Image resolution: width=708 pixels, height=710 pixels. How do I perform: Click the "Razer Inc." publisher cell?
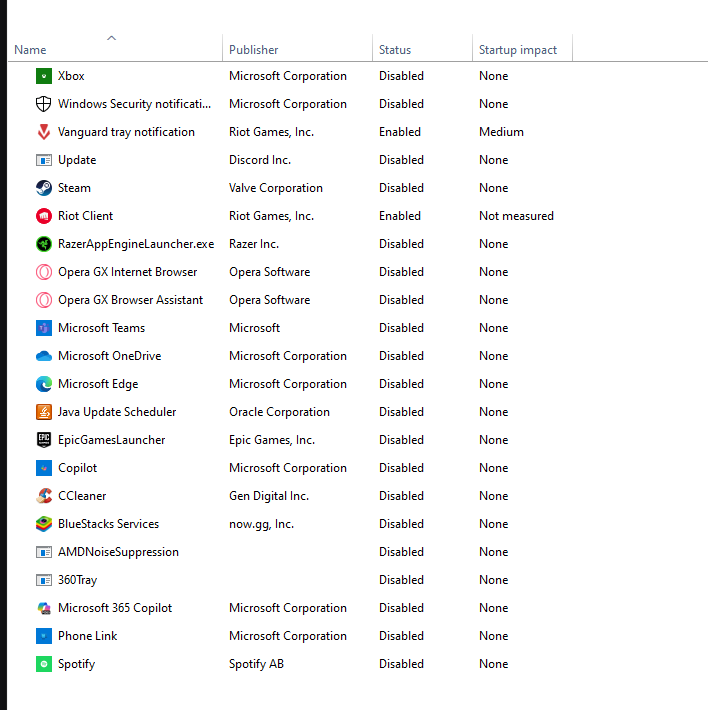coord(254,244)
